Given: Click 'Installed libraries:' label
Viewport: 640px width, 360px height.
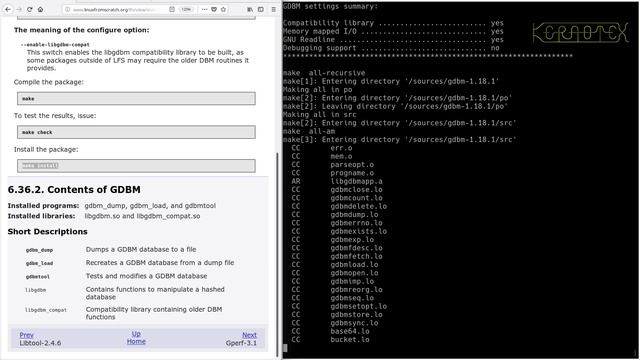Looking at the screenshot, I should 41,216.
